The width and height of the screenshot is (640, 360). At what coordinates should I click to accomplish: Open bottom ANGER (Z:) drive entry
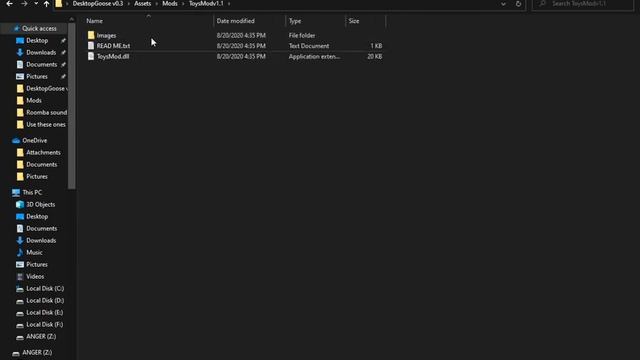coord(37,352)
